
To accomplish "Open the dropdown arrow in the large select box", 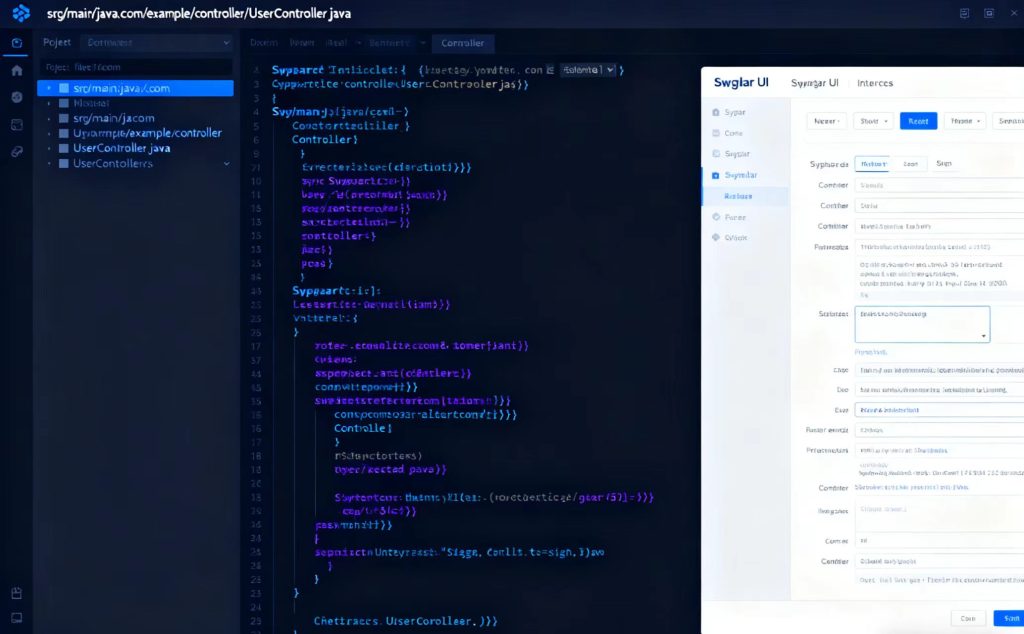I will 984,336.
